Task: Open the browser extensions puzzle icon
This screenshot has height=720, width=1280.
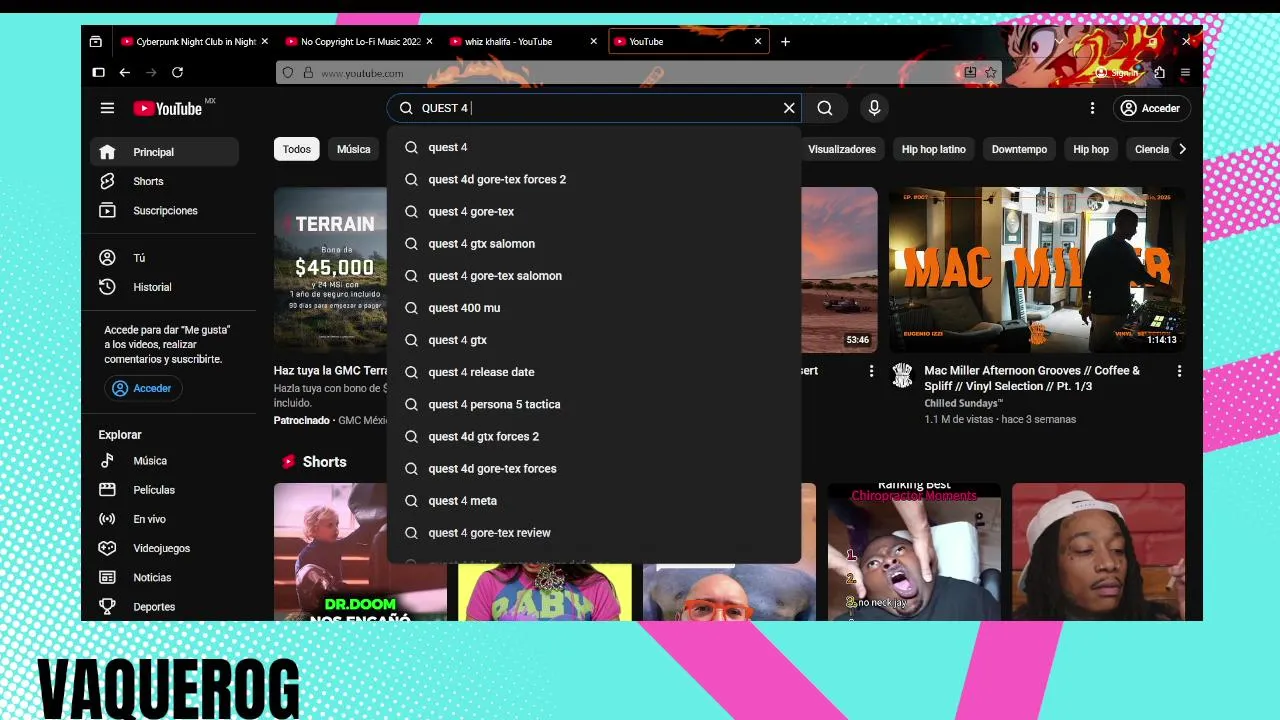Action: (1159, 72)
